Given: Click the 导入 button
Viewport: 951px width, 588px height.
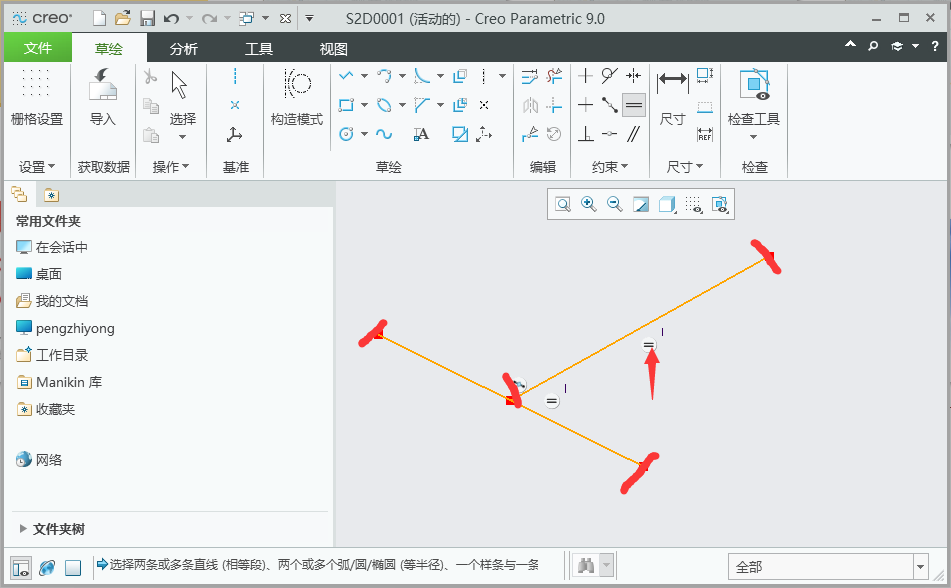Looking at the screenshot, I should point(102,97).
